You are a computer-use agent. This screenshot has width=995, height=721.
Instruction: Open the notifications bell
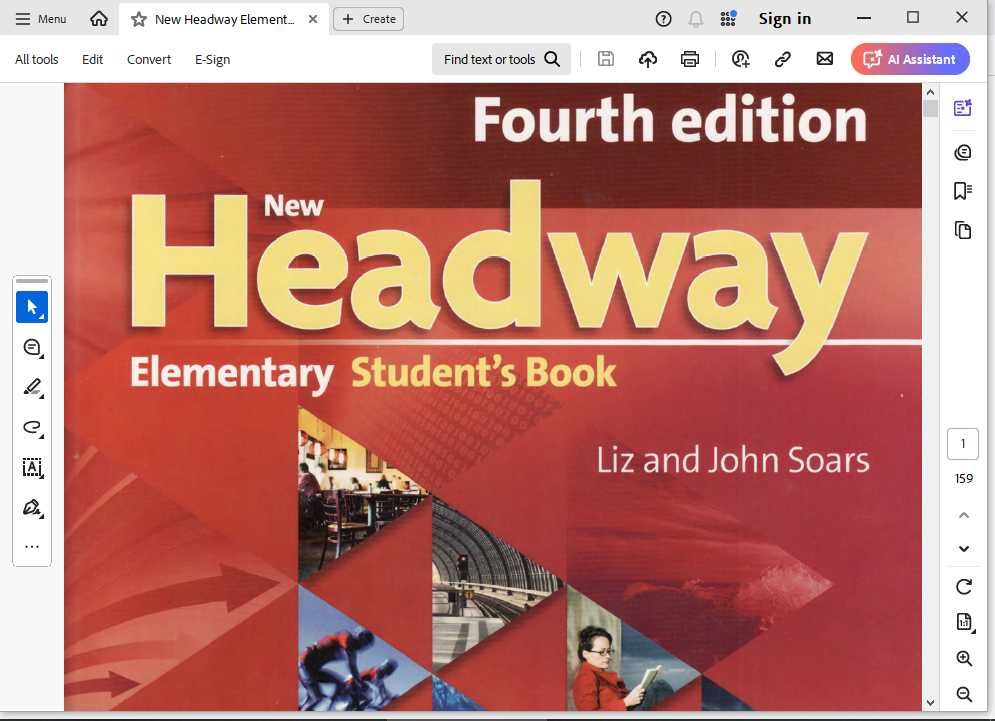click(x=695, y=19)
